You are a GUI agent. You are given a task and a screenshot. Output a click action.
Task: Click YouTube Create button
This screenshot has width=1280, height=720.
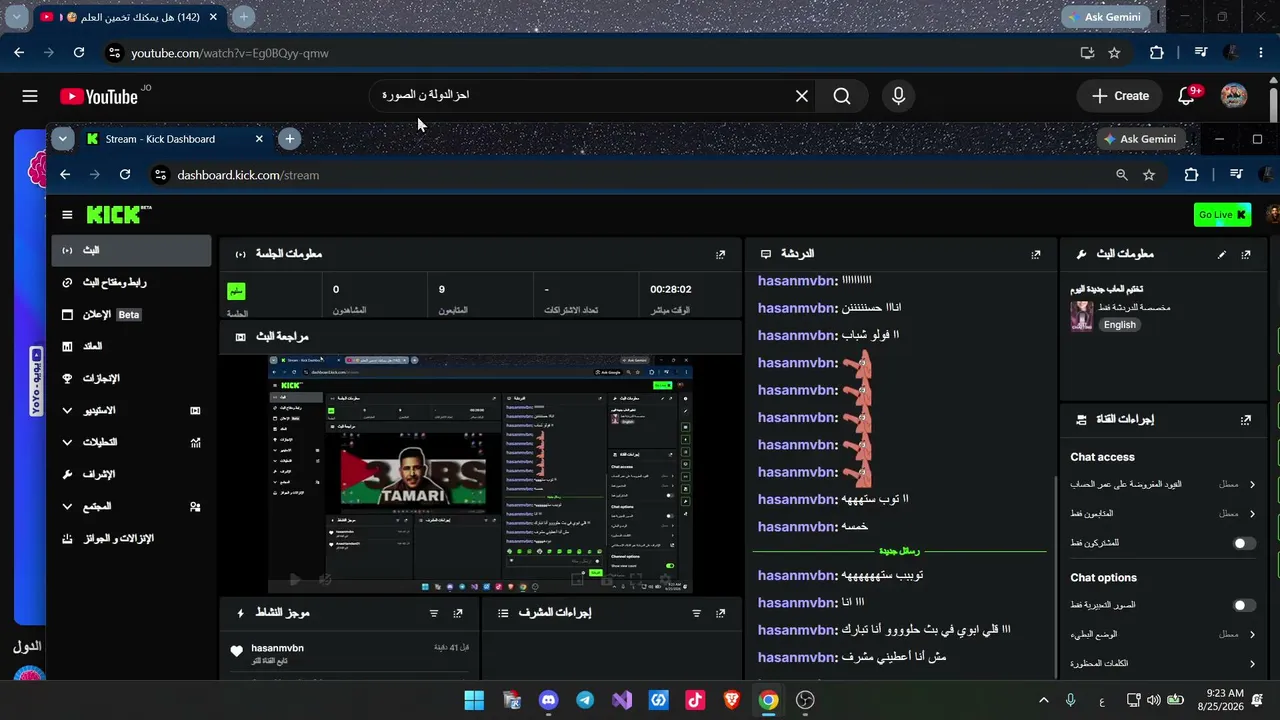tap(1121, 96)
